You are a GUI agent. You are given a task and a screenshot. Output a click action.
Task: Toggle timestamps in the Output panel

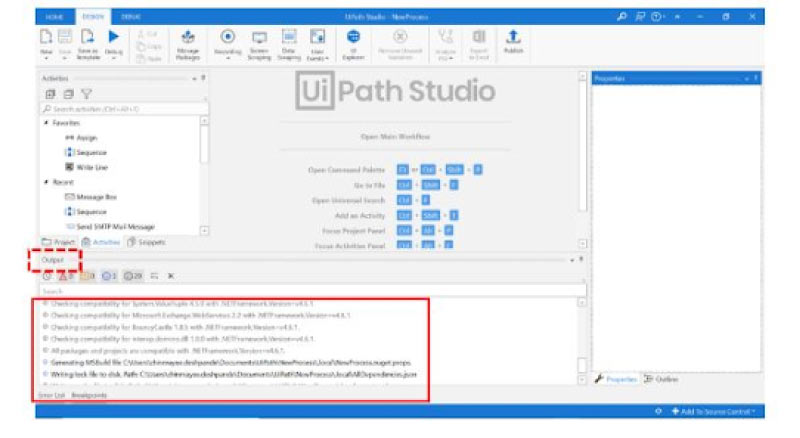(47, 276)
